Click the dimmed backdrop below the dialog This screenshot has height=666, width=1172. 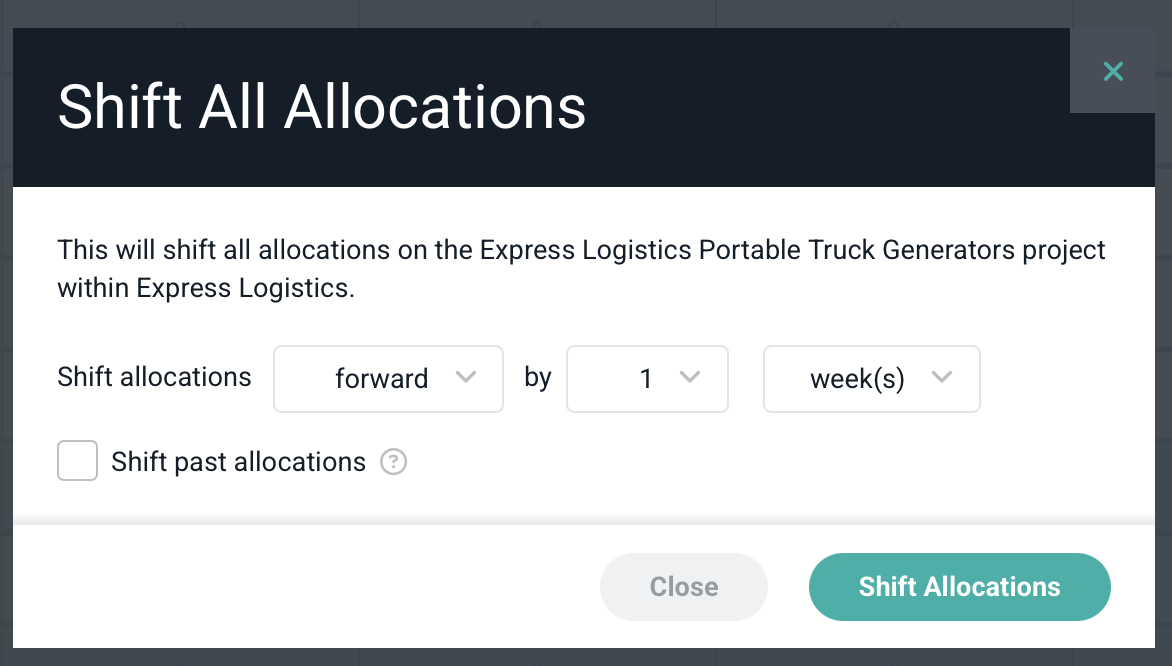coord(586,657)
